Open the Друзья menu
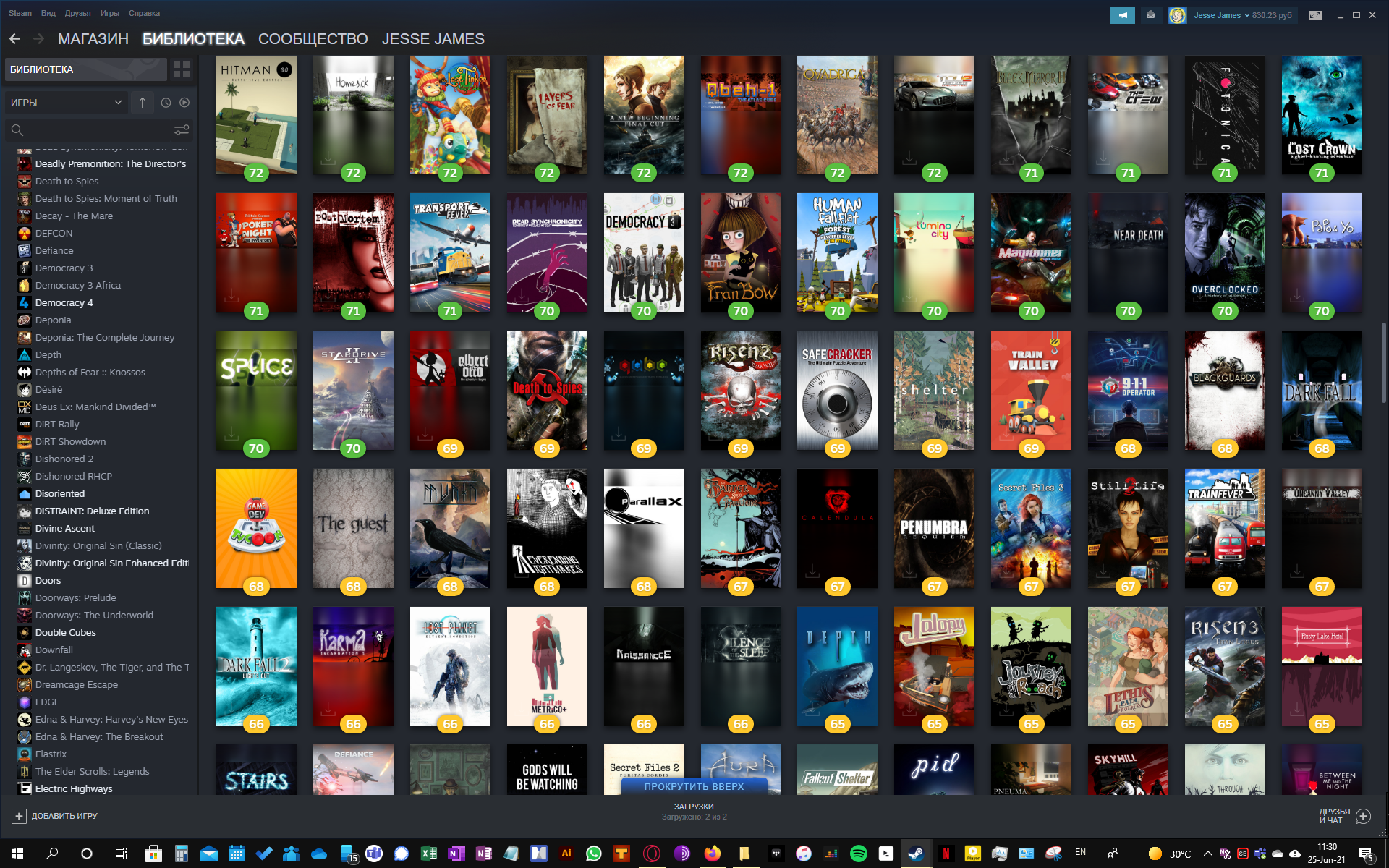Screen dimensions: 1389x868 77,13
